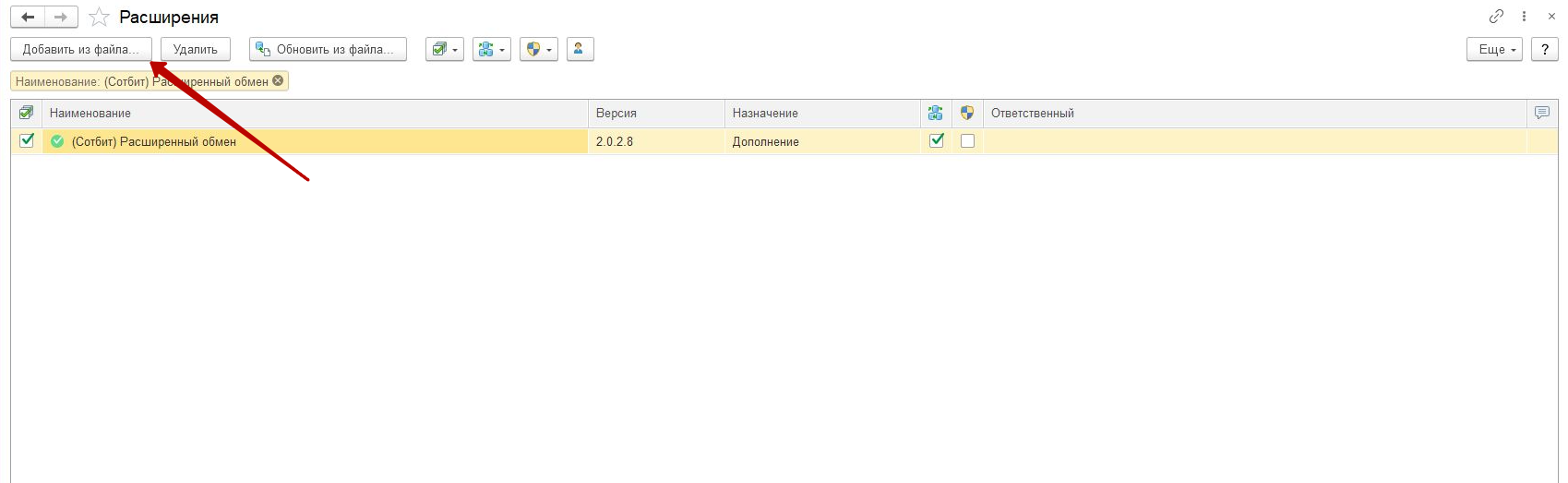Uncheck the Расширенный обмен row checkbox
Image resolution: width=1568 pixels, height=483 pixels.
tap(27, 140)
